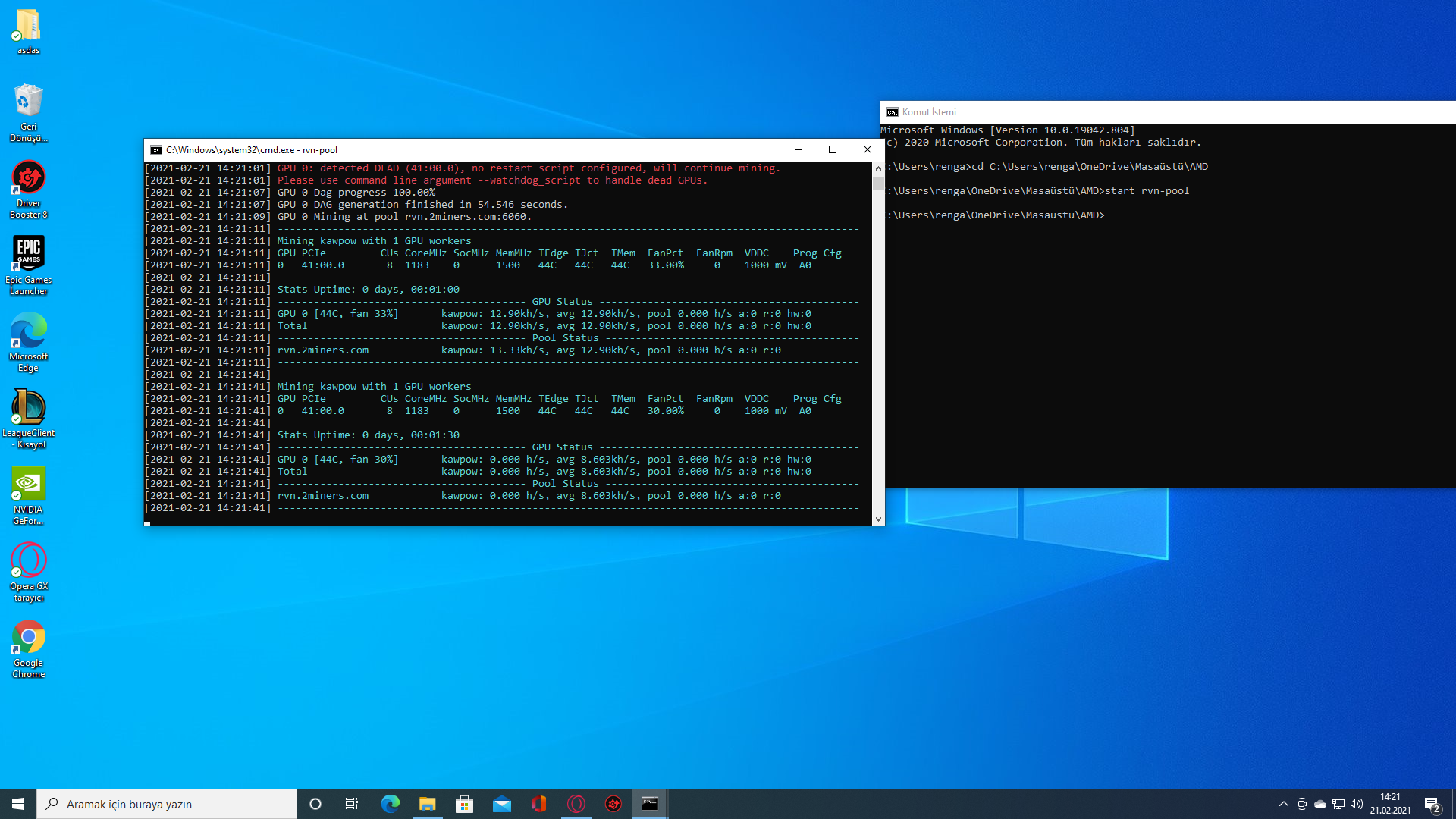
Task: Select the Opera GX desktop shortcut
Action: tap(29, 562)
